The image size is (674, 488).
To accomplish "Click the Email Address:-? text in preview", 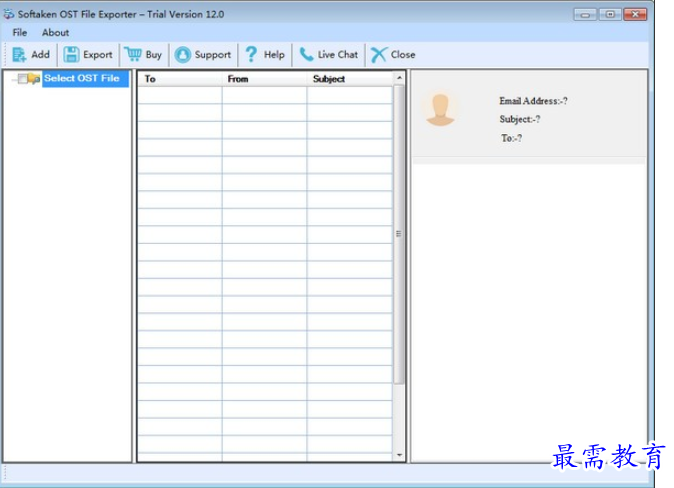I will [x=533, y=101].
